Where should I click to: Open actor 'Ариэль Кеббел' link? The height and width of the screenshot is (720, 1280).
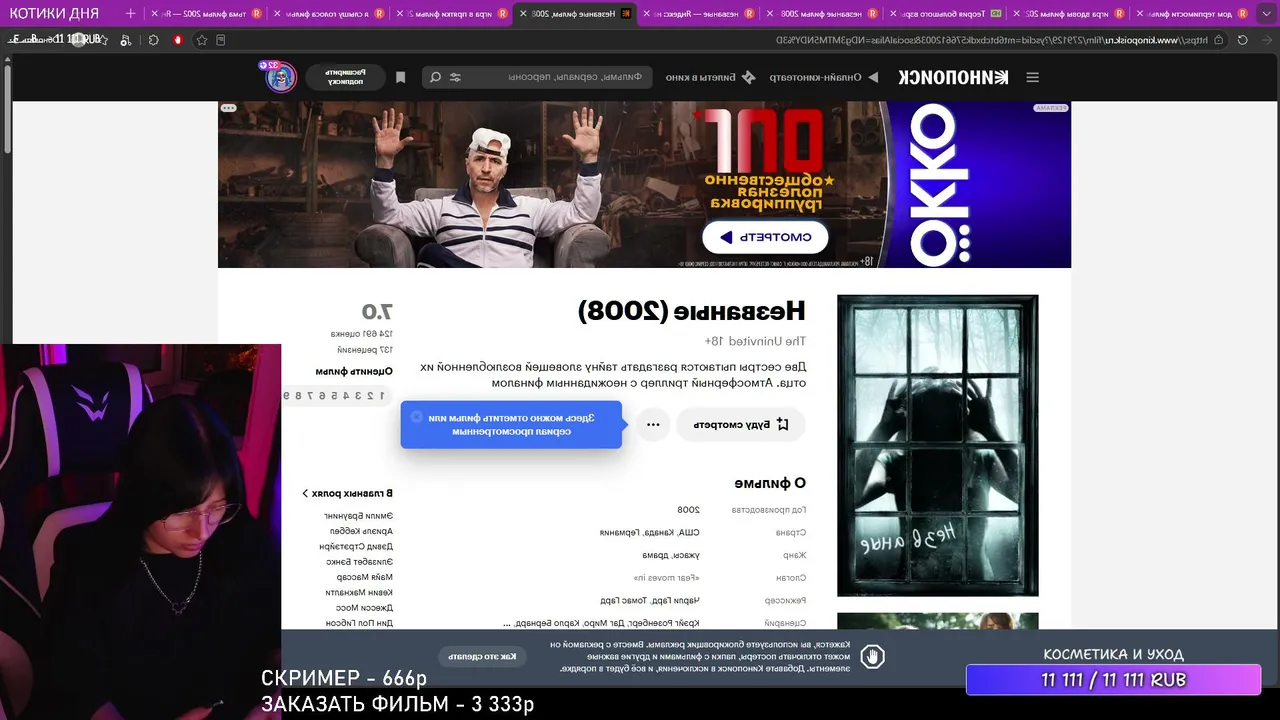[x=361, y=531]
